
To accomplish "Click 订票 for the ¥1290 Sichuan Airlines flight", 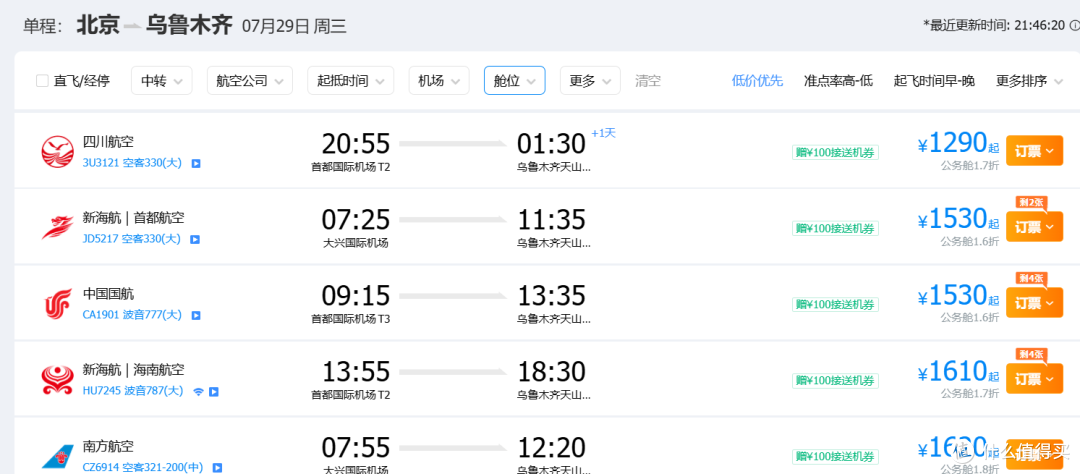I will (x=1035, y=151).
